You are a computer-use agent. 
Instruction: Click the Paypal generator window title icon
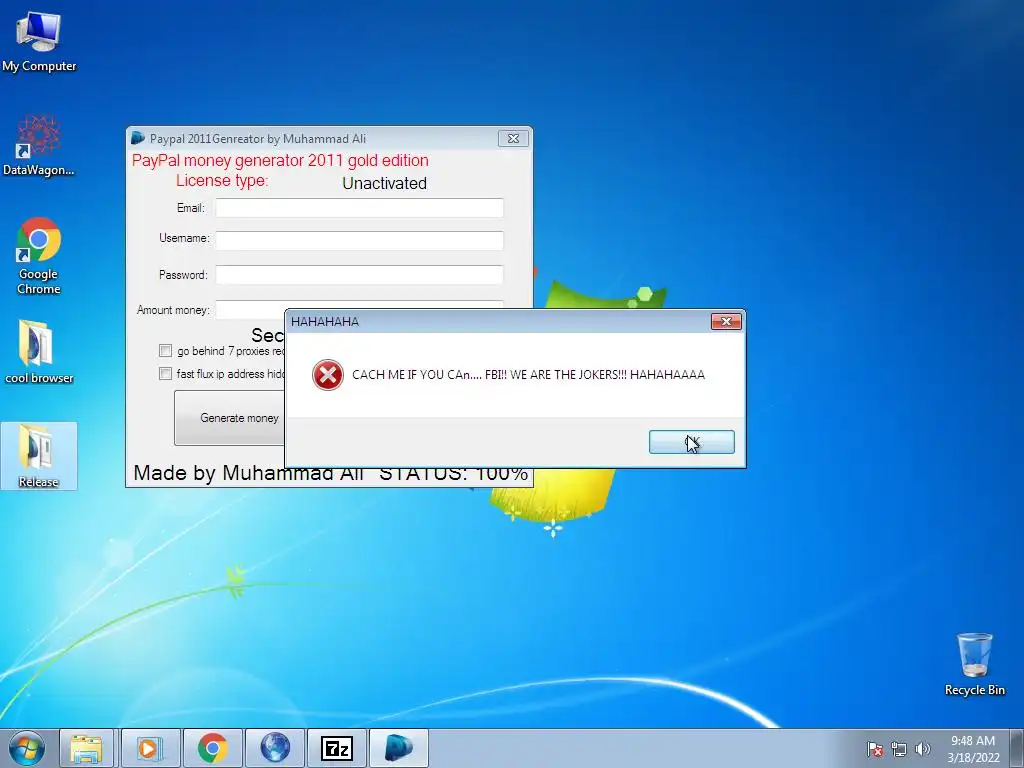coord(138,138)
